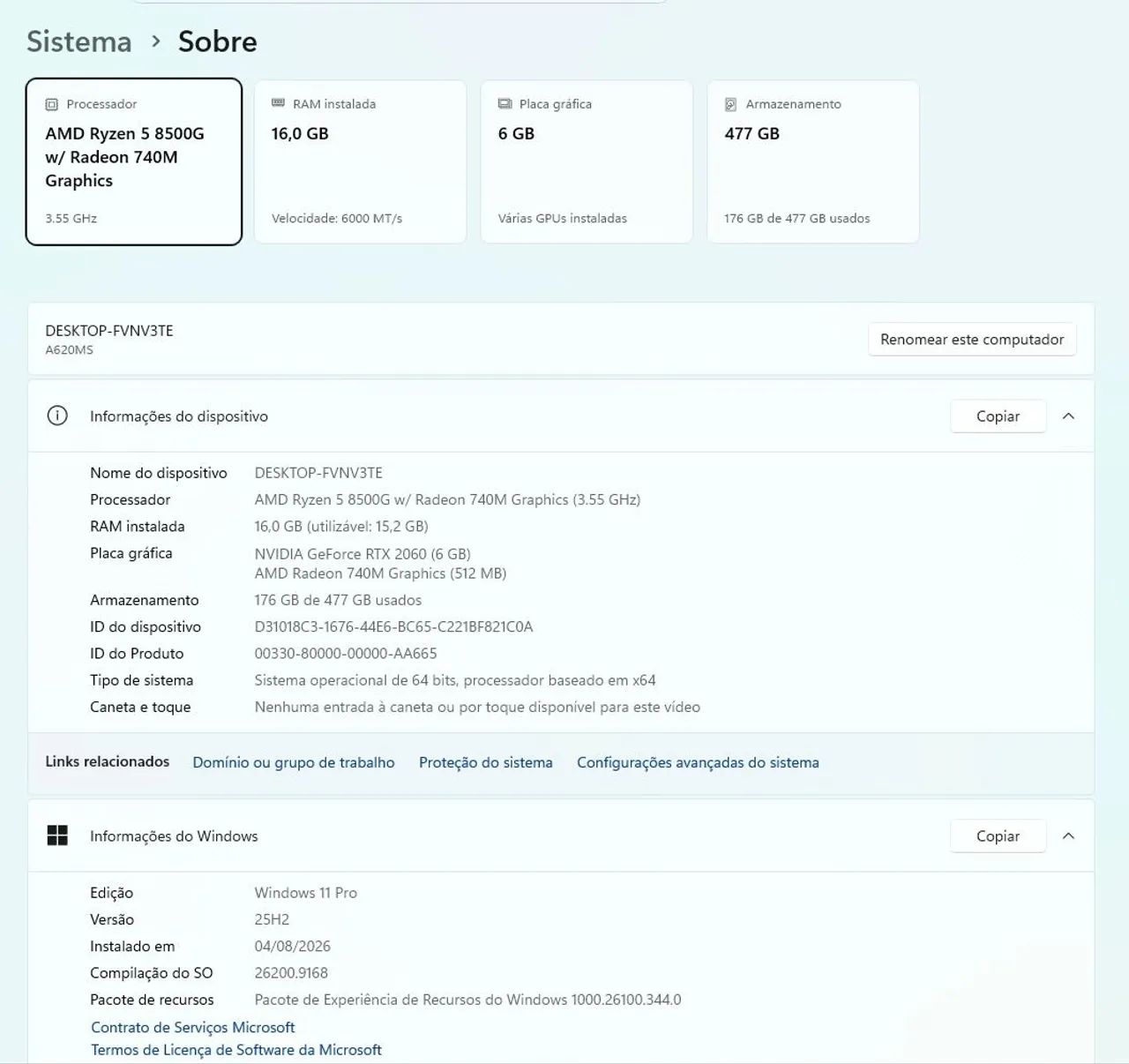Viewport: 1129px width, 1064px height.
Task: Click the Nenhuma entrada à caneta value
Action: (x=477, y=707)
